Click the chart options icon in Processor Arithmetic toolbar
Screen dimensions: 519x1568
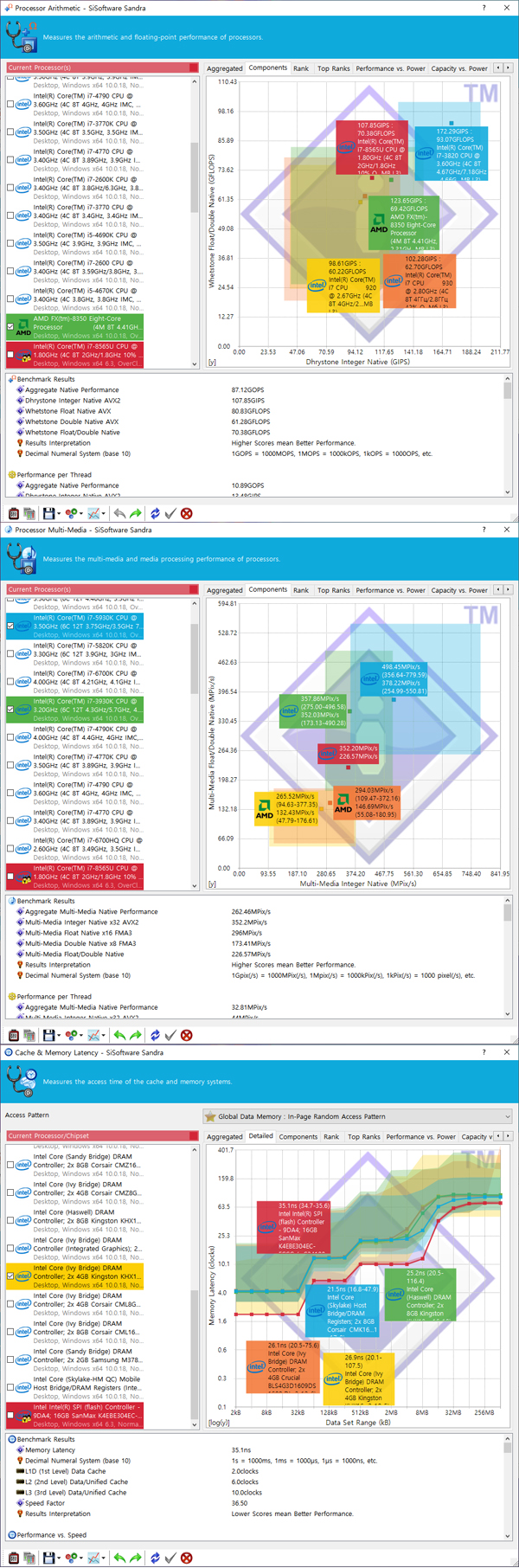pyautogui.click(x=93, y=513)
